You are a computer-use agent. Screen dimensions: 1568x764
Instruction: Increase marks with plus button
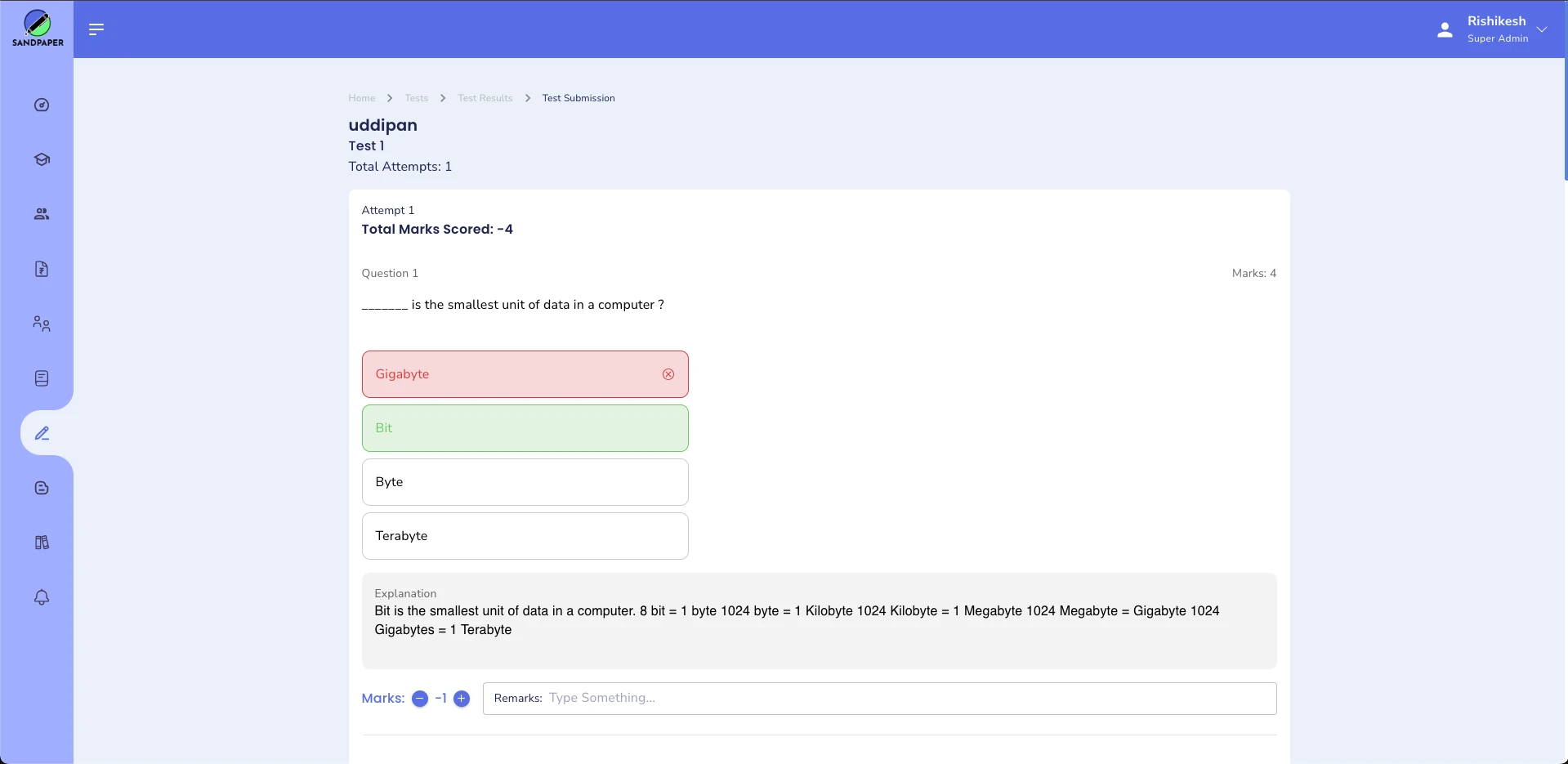pos(462,699)
